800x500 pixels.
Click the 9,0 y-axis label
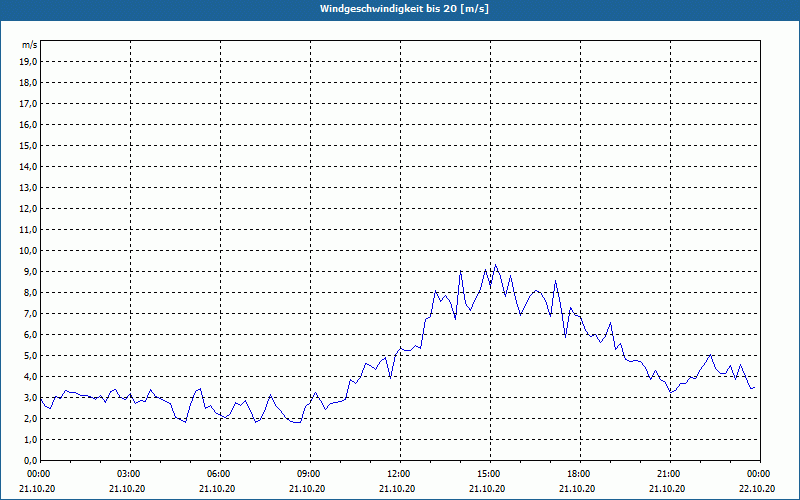coord(30,271)
